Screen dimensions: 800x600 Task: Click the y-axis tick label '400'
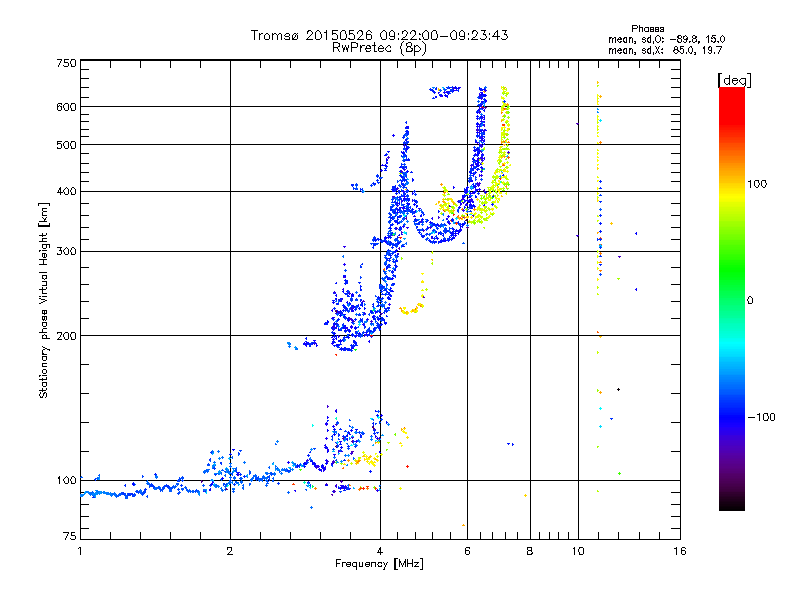pyautogui.click(x=67, y=192)
